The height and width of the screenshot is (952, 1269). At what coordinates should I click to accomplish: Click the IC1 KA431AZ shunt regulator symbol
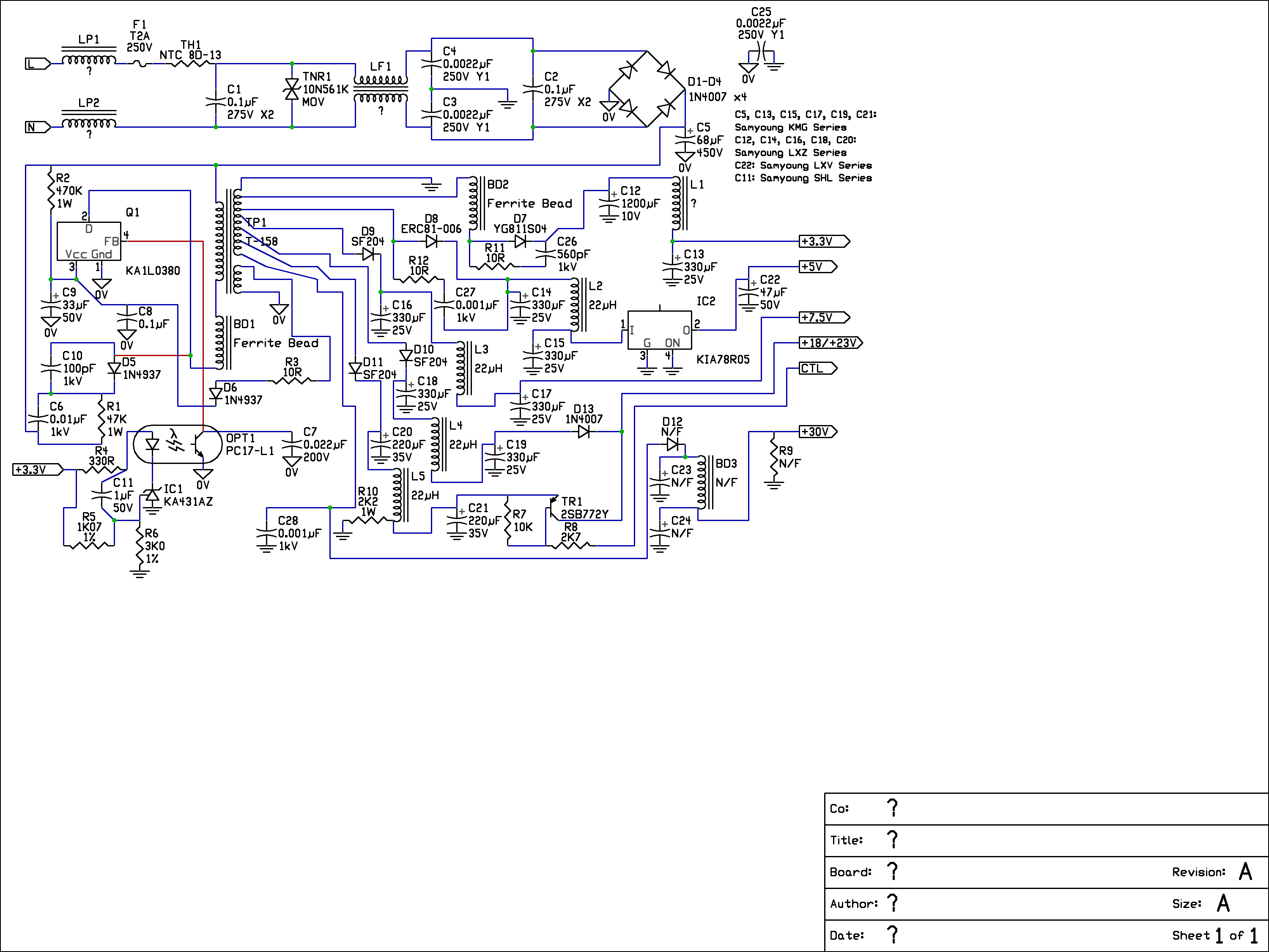click(x=152, y=495)
